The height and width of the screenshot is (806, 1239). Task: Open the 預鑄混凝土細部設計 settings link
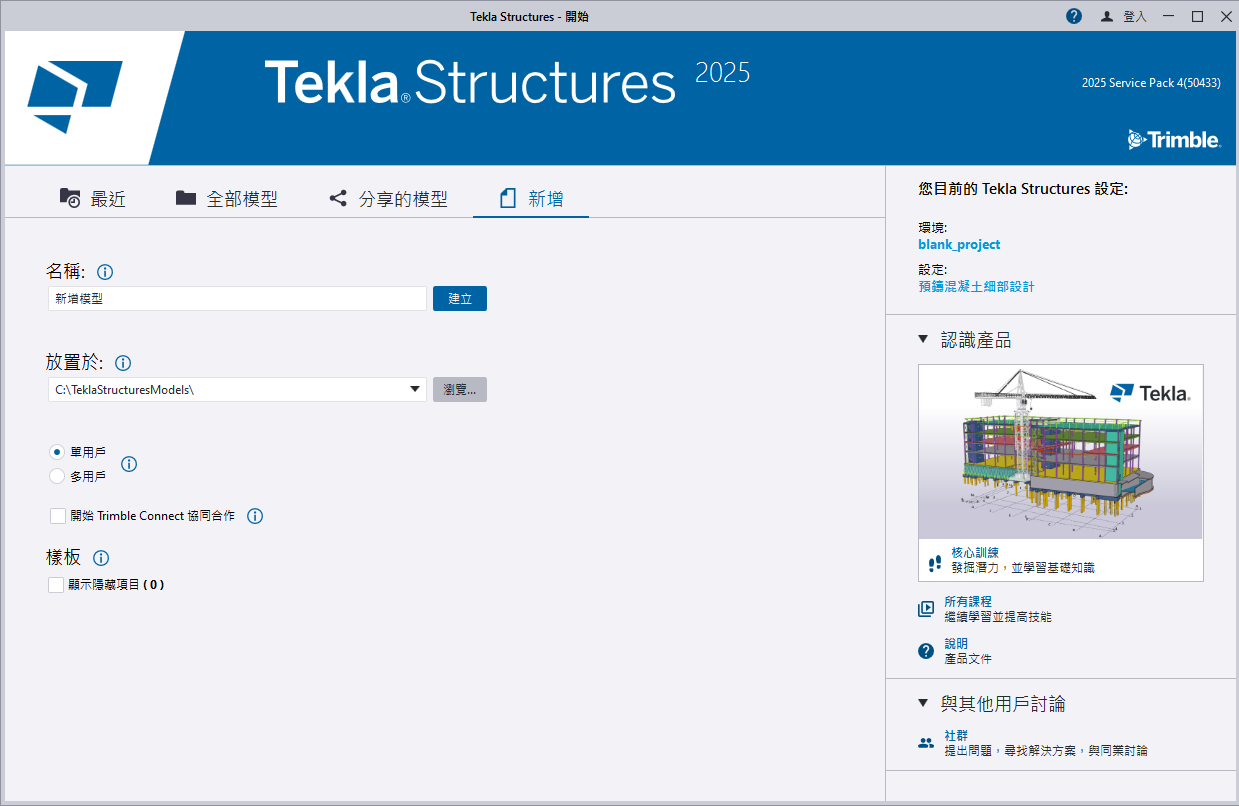pyautogui.click(x=976, y=286)
